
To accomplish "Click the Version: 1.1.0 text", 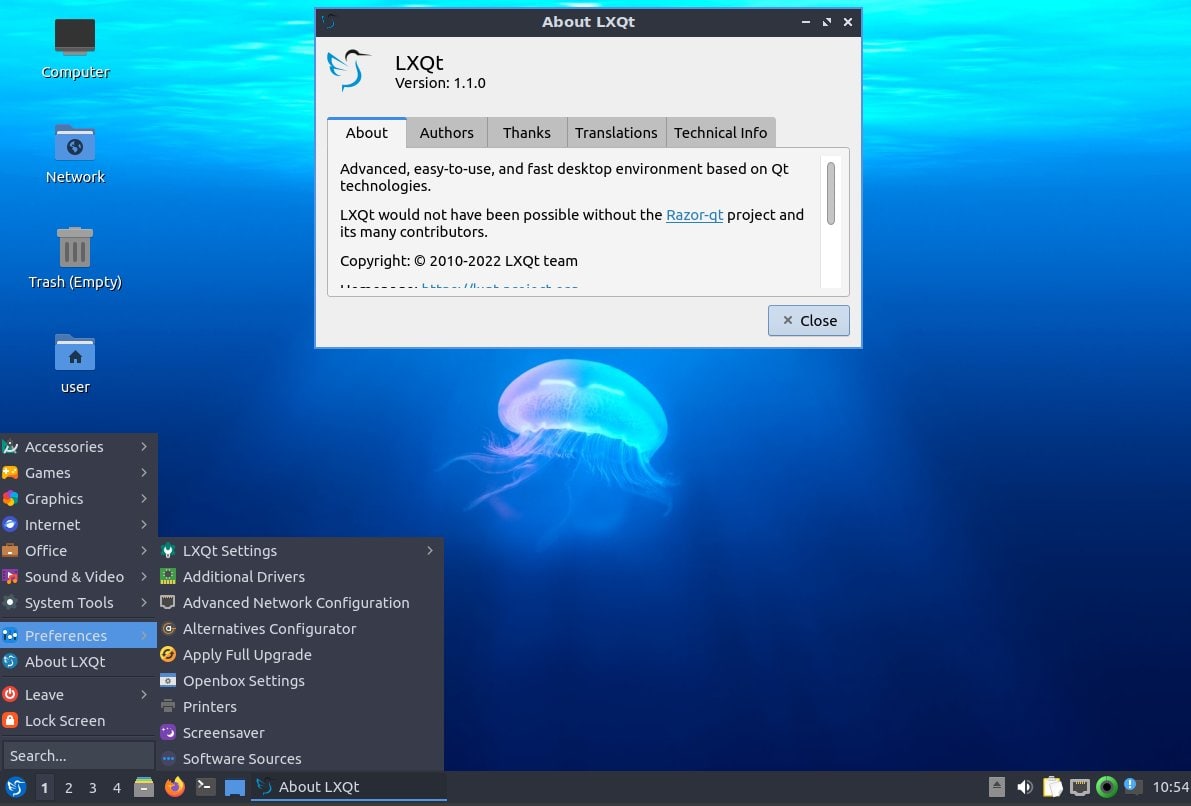I will click(440, 83).
